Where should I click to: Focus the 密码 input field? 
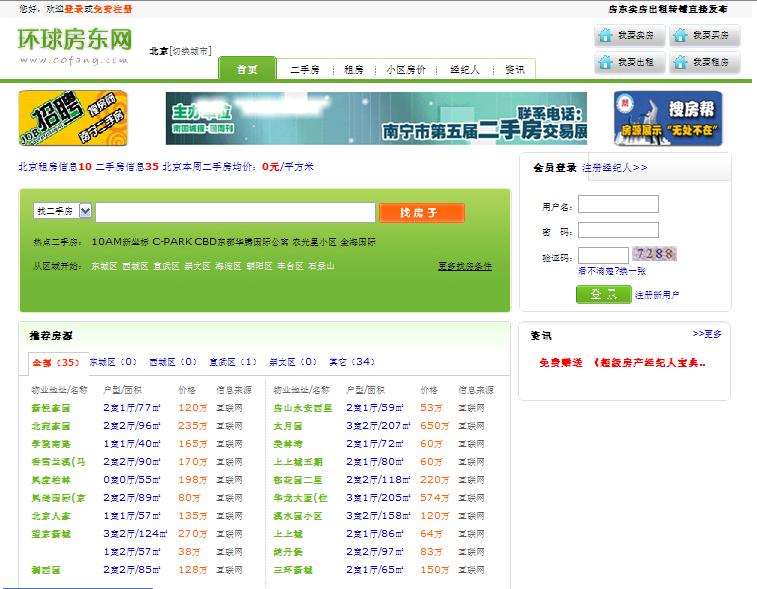tap(618, 230)
